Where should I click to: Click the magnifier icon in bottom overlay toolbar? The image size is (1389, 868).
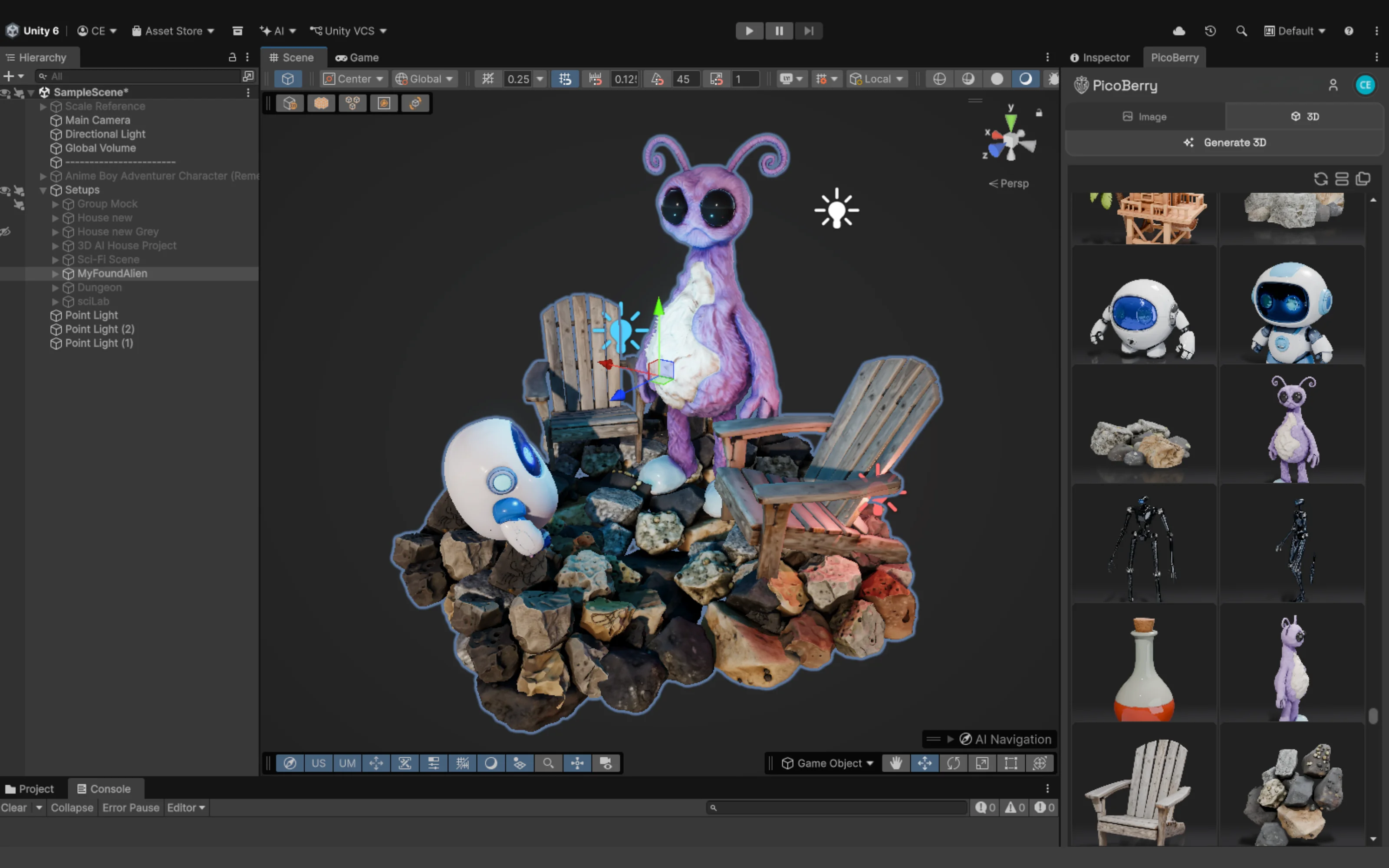tap(548, 763)
